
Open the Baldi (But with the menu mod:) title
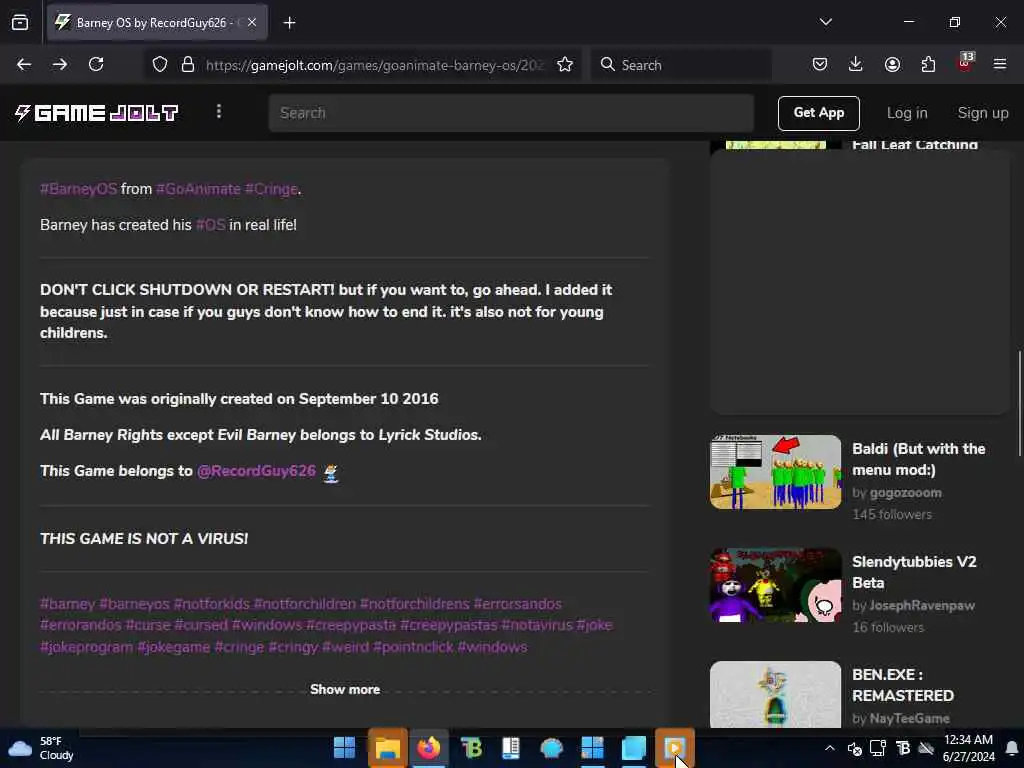(x=918, y=459)
